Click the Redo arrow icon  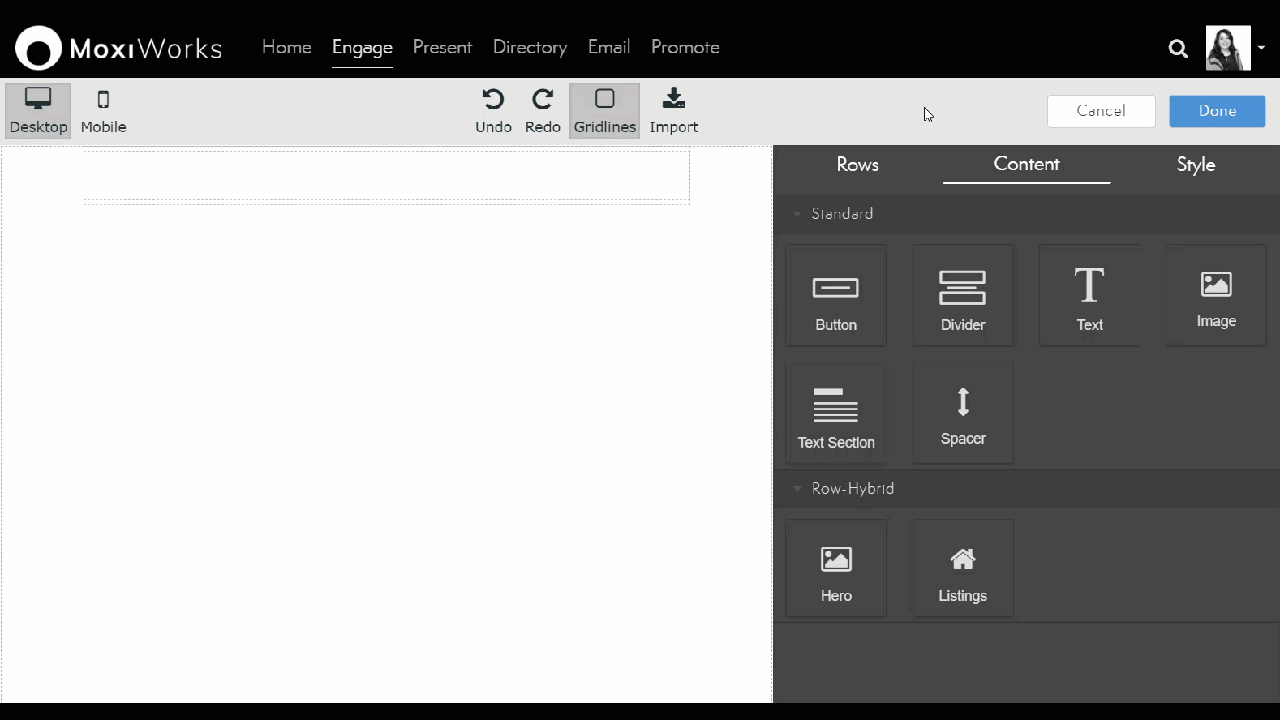coord(542,99)
